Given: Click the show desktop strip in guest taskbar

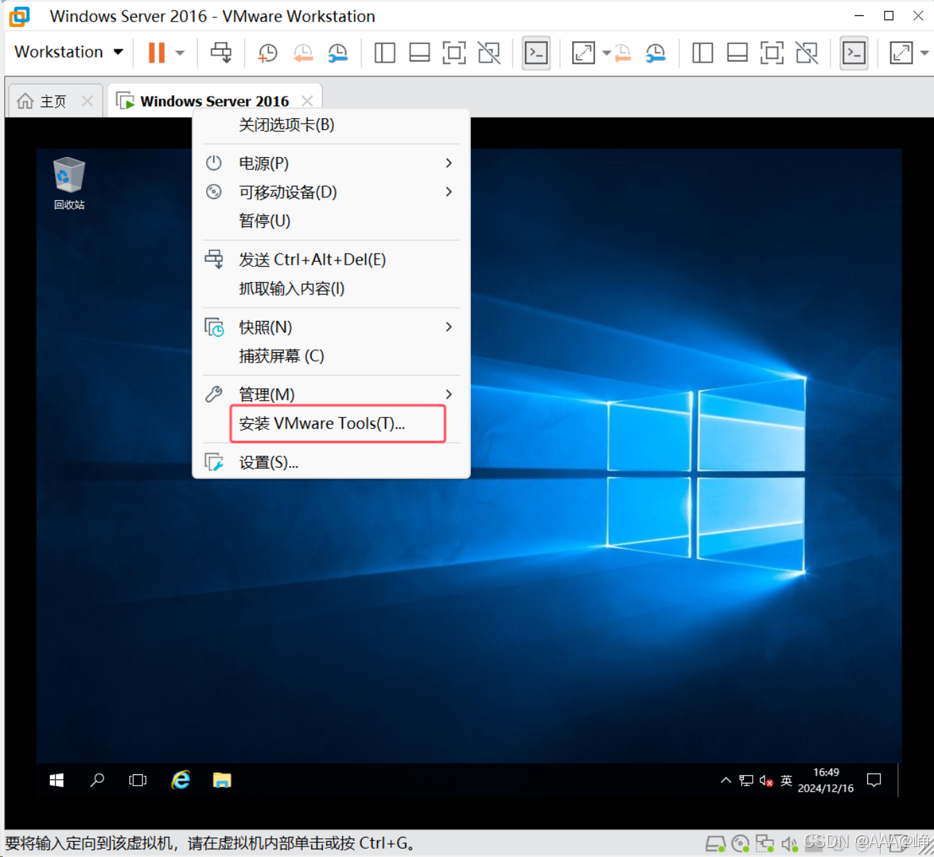Looking at the screenshot, I should pos(898,780).
